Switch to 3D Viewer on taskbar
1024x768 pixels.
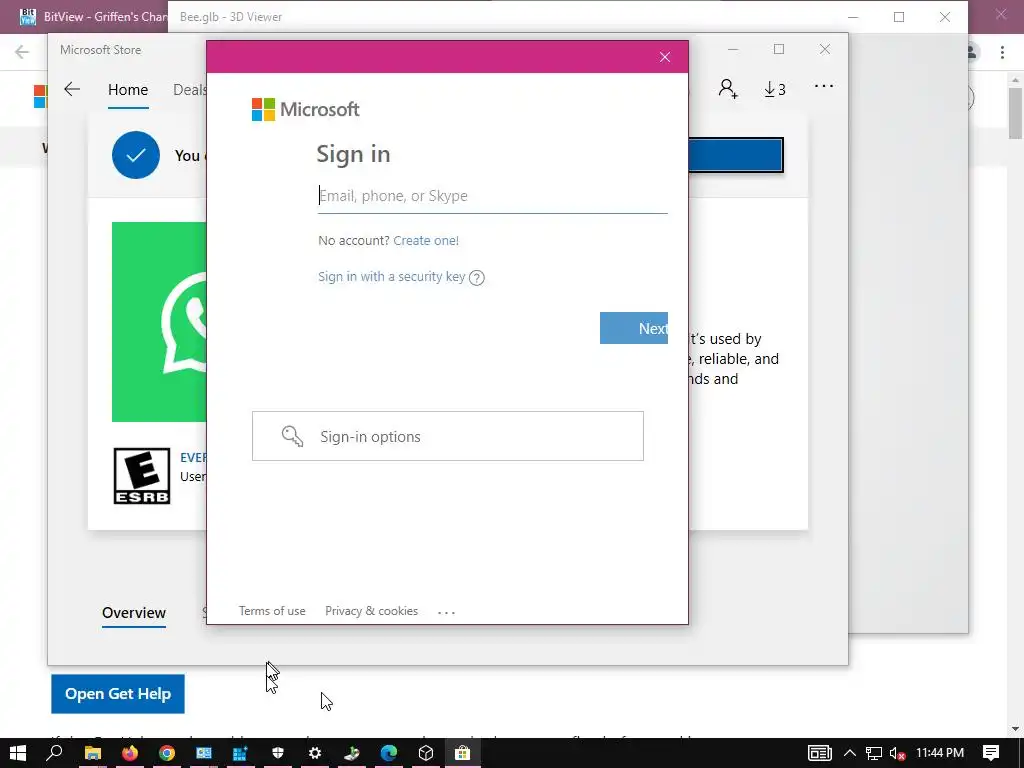pyautogui.click(x=426, y=753)
